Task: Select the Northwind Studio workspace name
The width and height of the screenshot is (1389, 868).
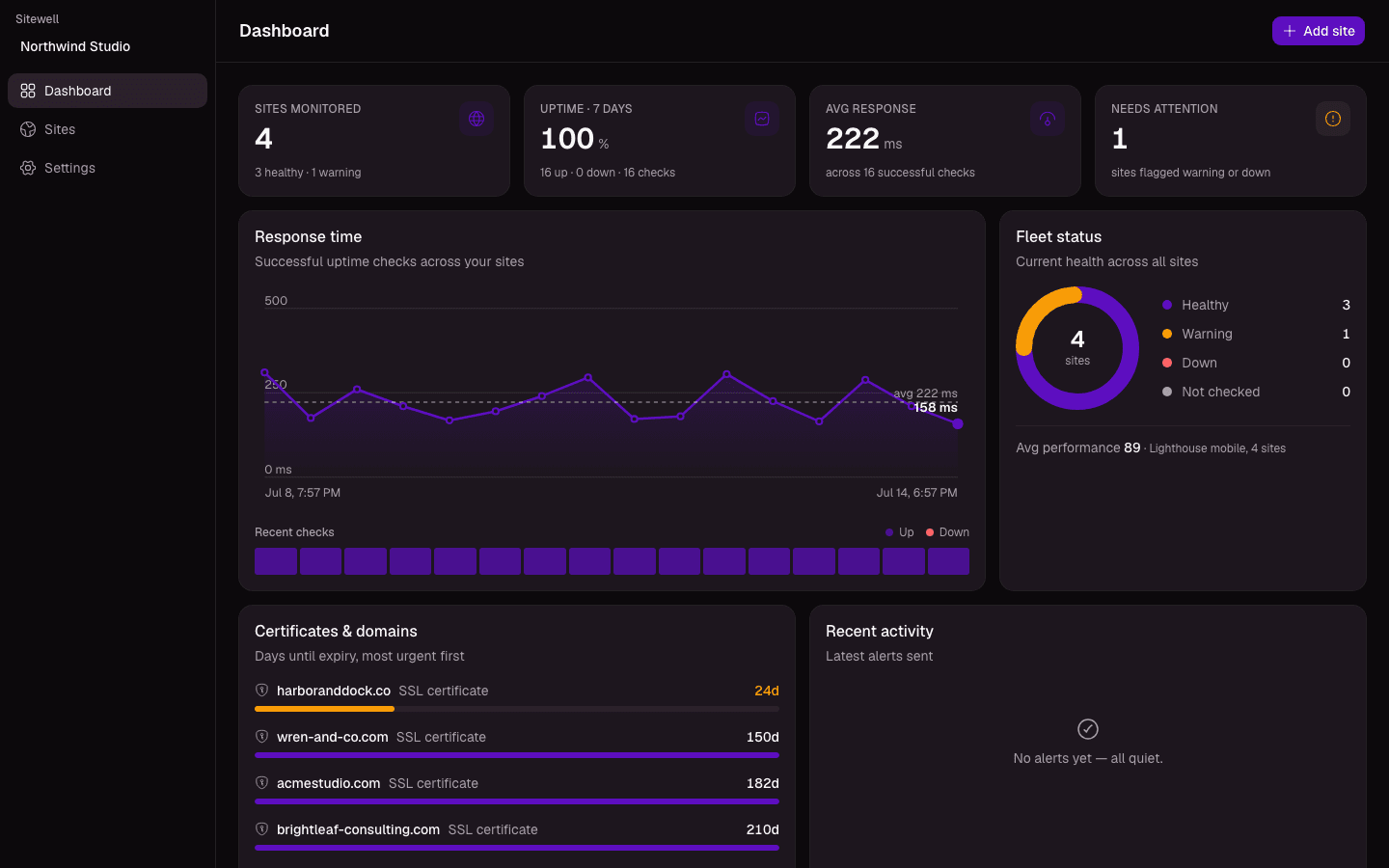Action: [x=75, y=46]
